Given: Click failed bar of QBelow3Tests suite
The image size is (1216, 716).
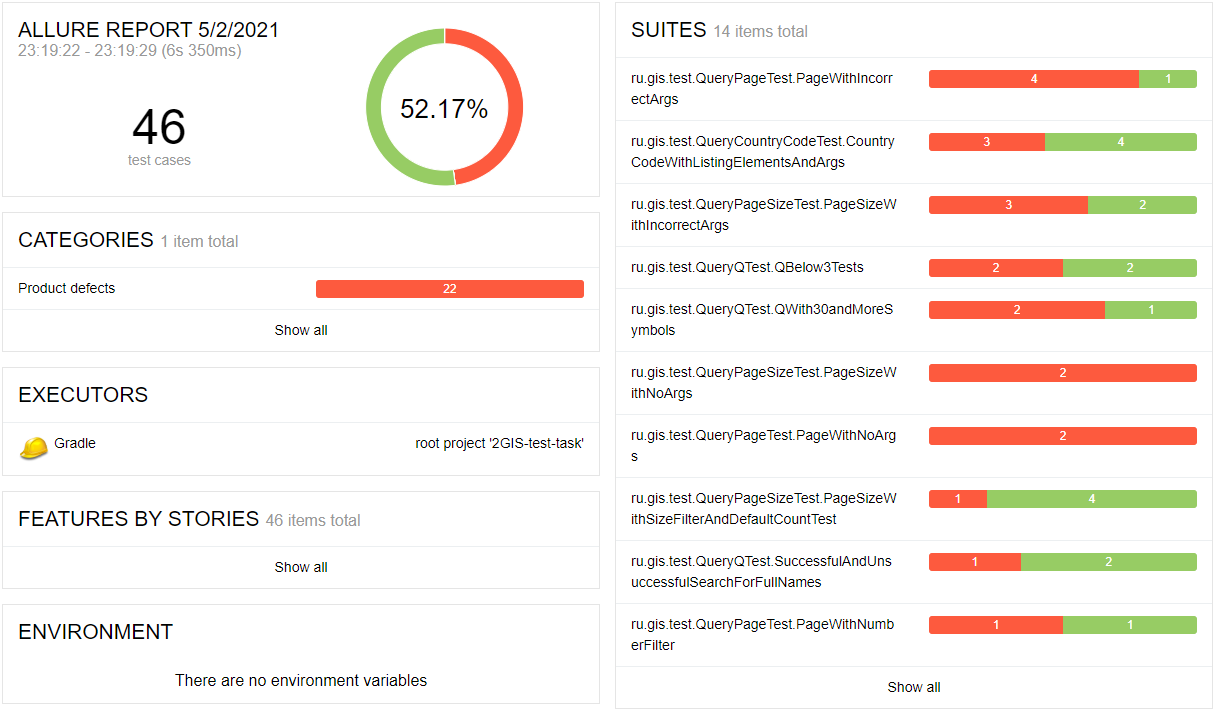Looking at the screenshot, I should click(x=996, y=268).
